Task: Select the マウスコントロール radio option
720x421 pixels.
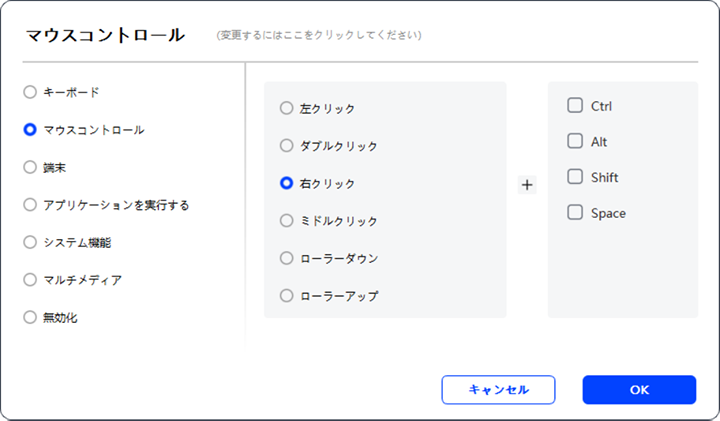Action: [30, 130]
